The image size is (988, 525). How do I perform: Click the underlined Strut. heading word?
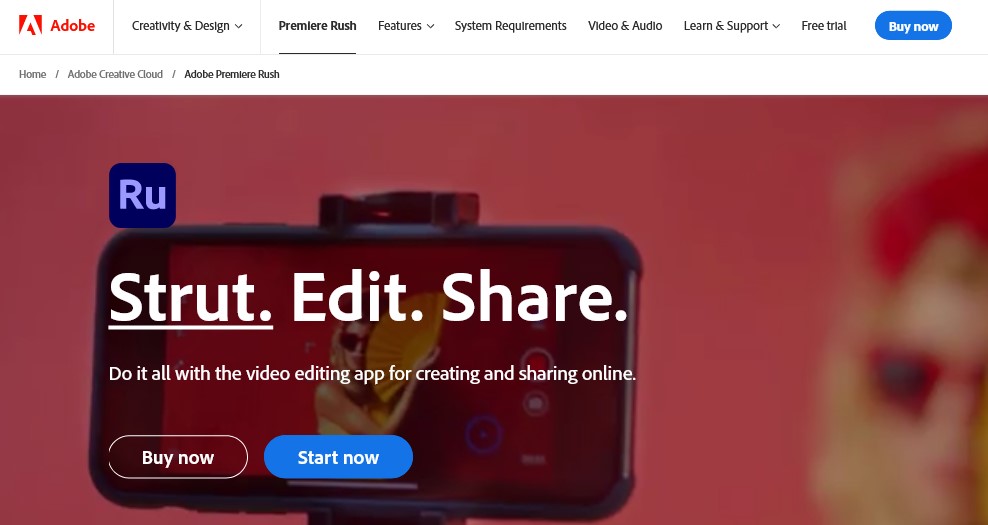coord(191,297)
